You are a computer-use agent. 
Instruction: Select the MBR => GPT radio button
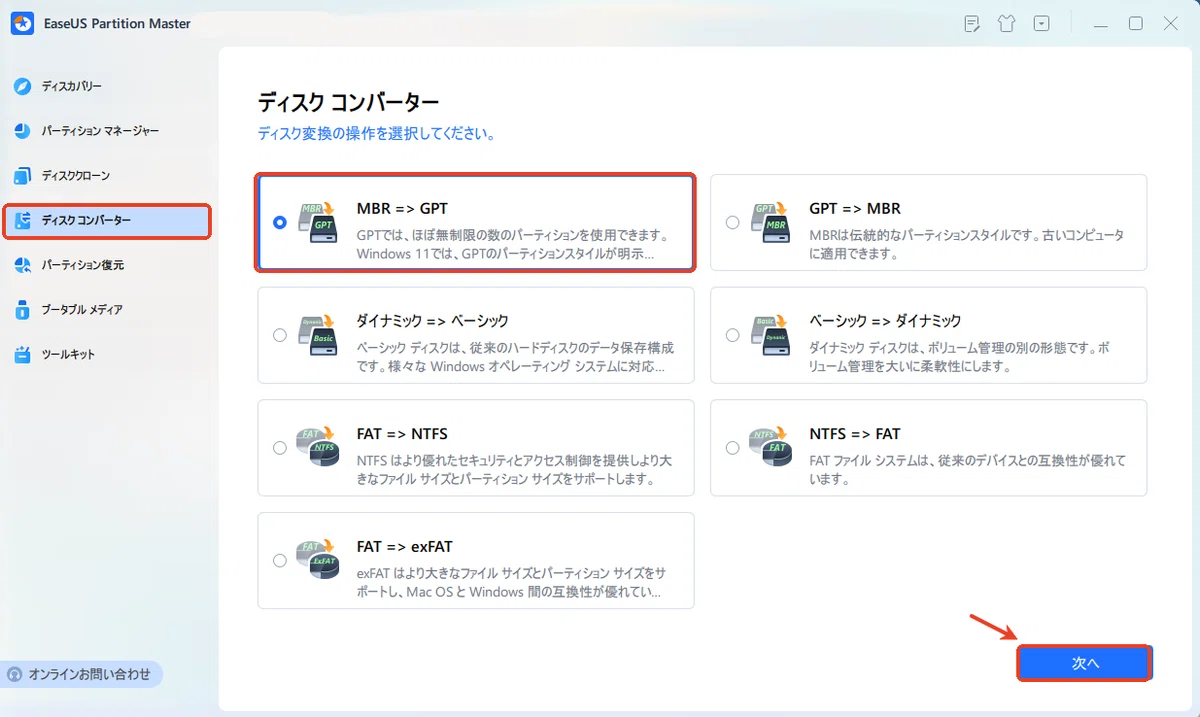(280, 223)
